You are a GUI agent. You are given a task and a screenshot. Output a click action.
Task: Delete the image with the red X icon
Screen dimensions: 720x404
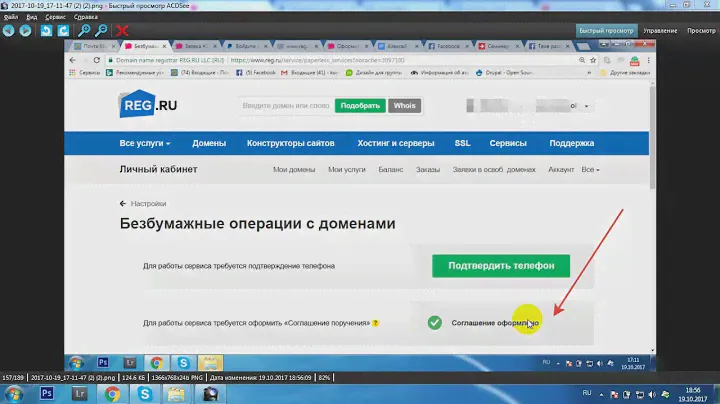[123, 31]
